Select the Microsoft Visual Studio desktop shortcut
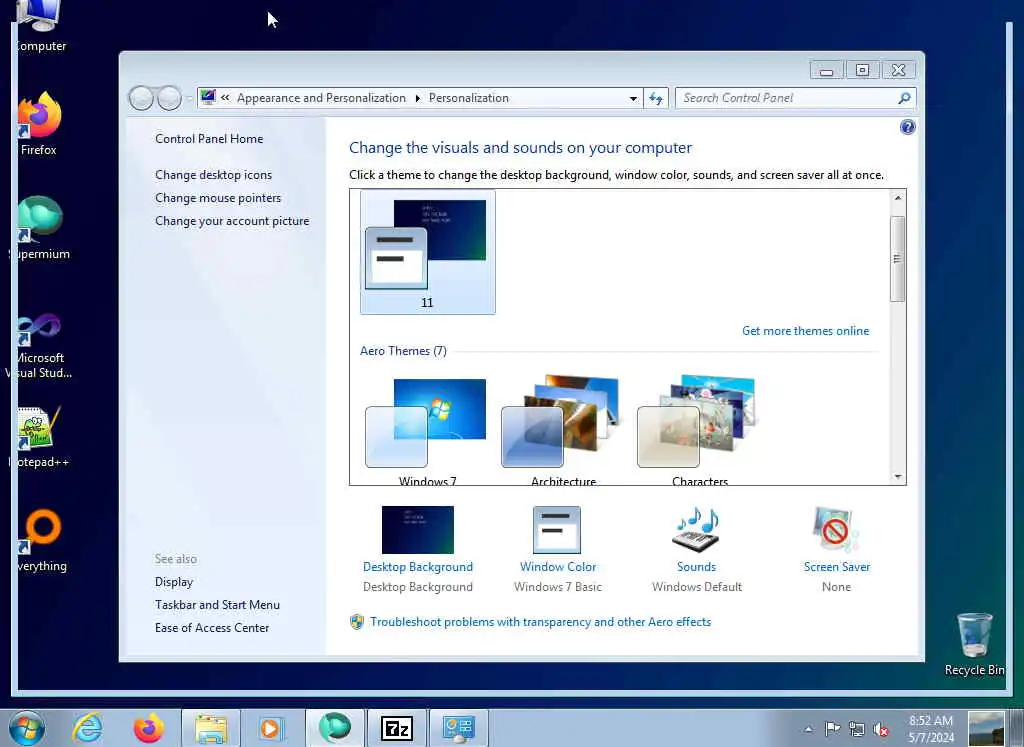Screen dimensions: 1024x747 pyautogui.click(x=39, y=346)
